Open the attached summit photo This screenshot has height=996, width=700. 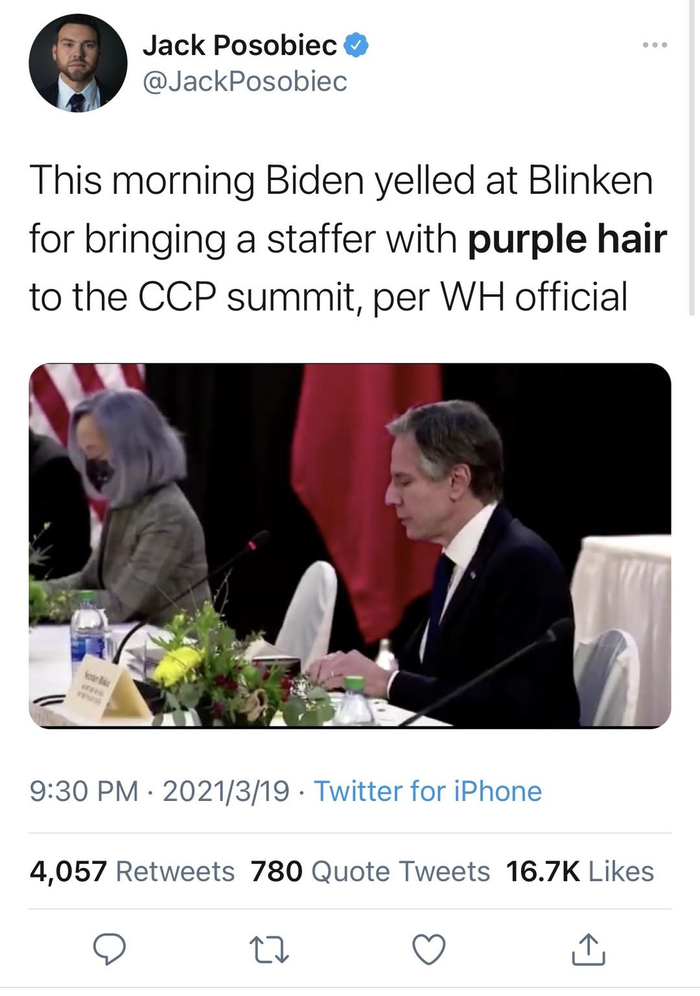pyautogui.click(x=350, y=545)
